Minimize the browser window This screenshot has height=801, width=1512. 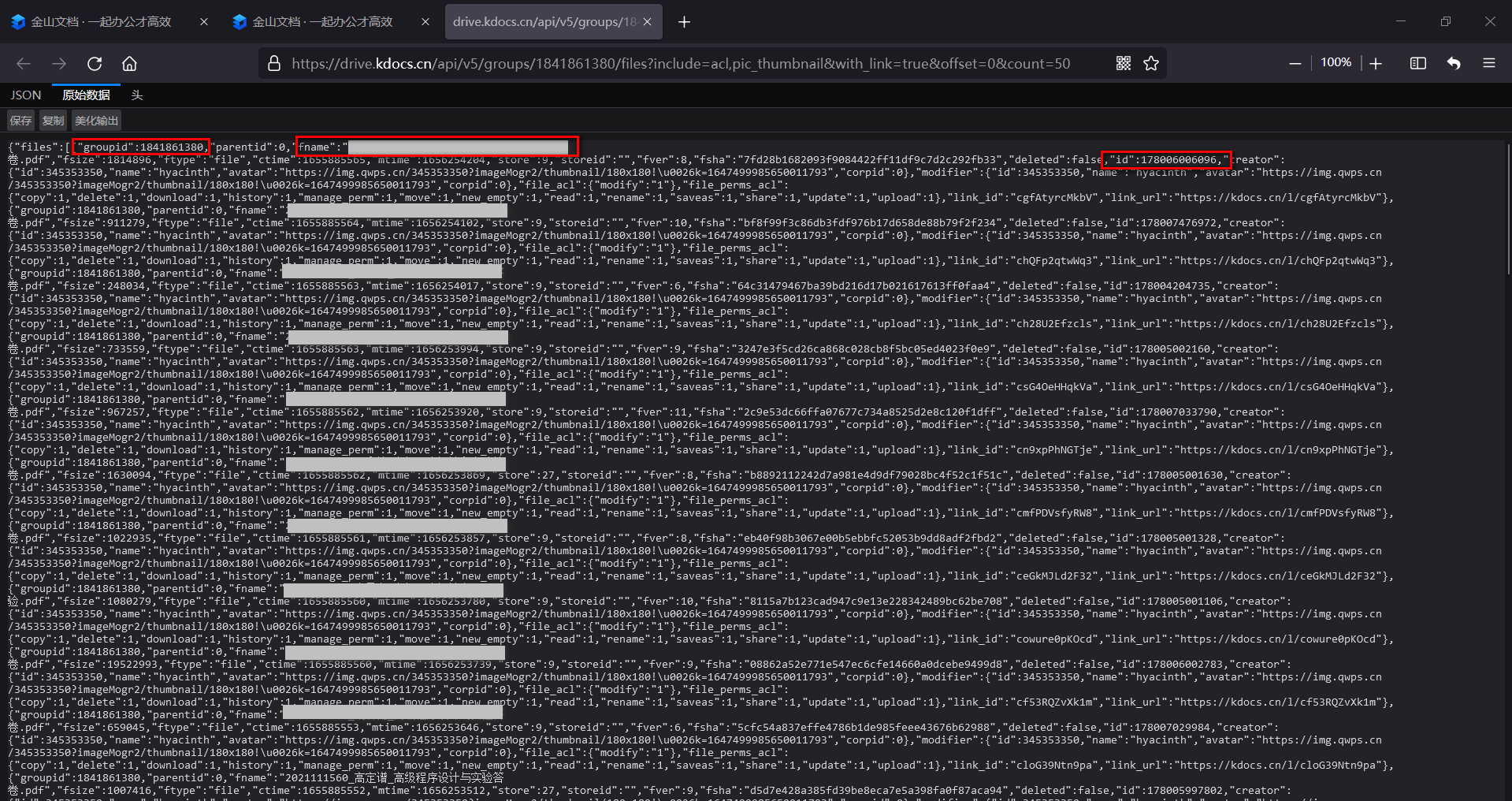(1401, 21)
